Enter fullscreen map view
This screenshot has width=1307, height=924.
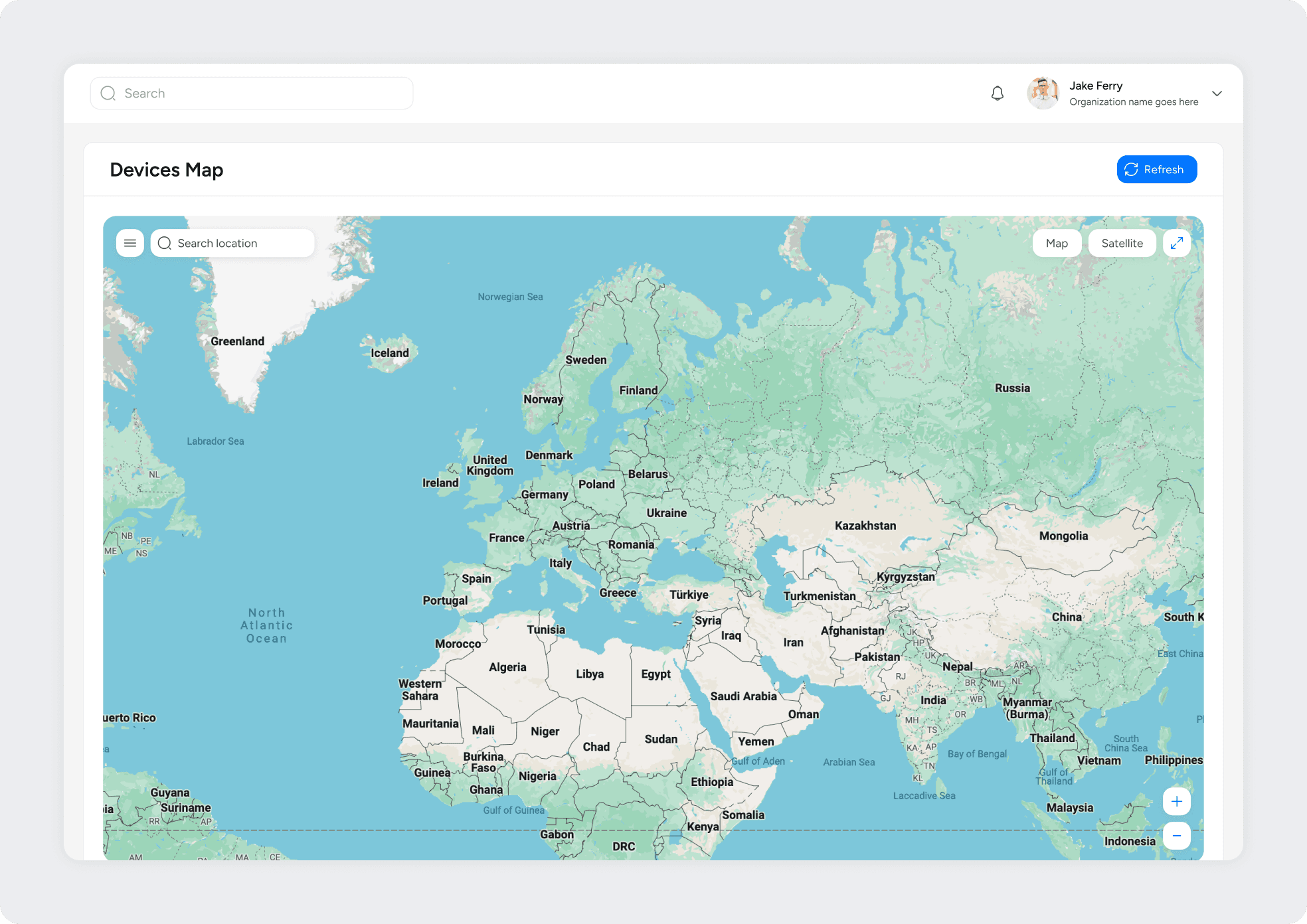1176,243
